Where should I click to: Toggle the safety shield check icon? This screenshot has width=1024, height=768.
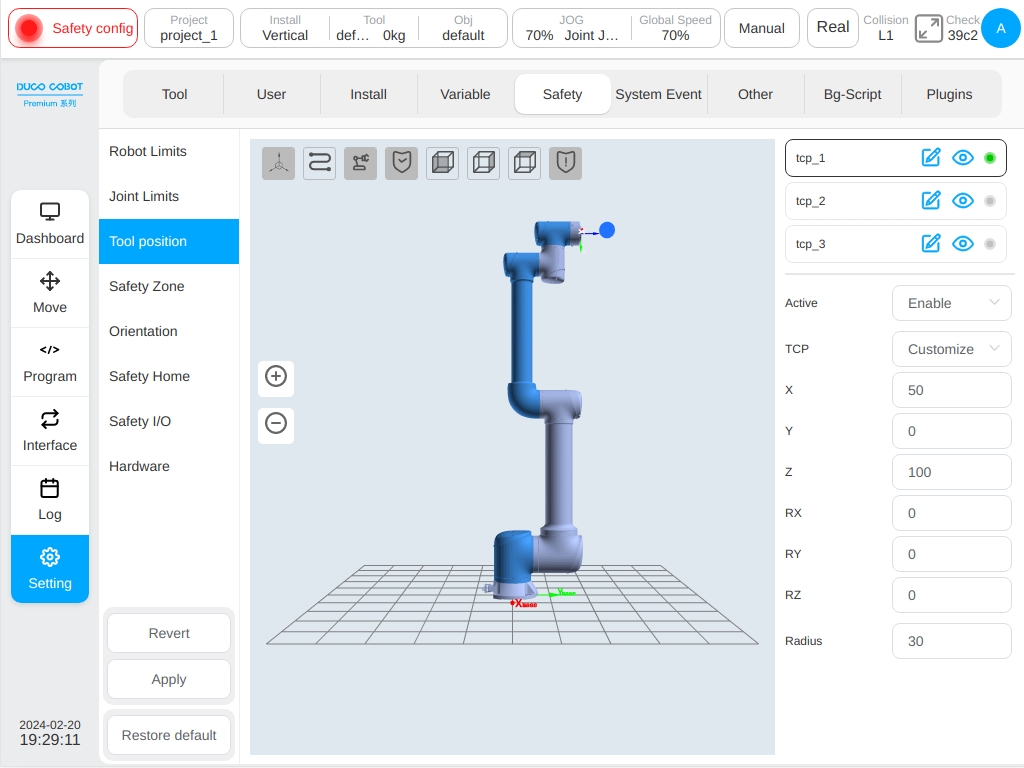[x=402, y=163]
